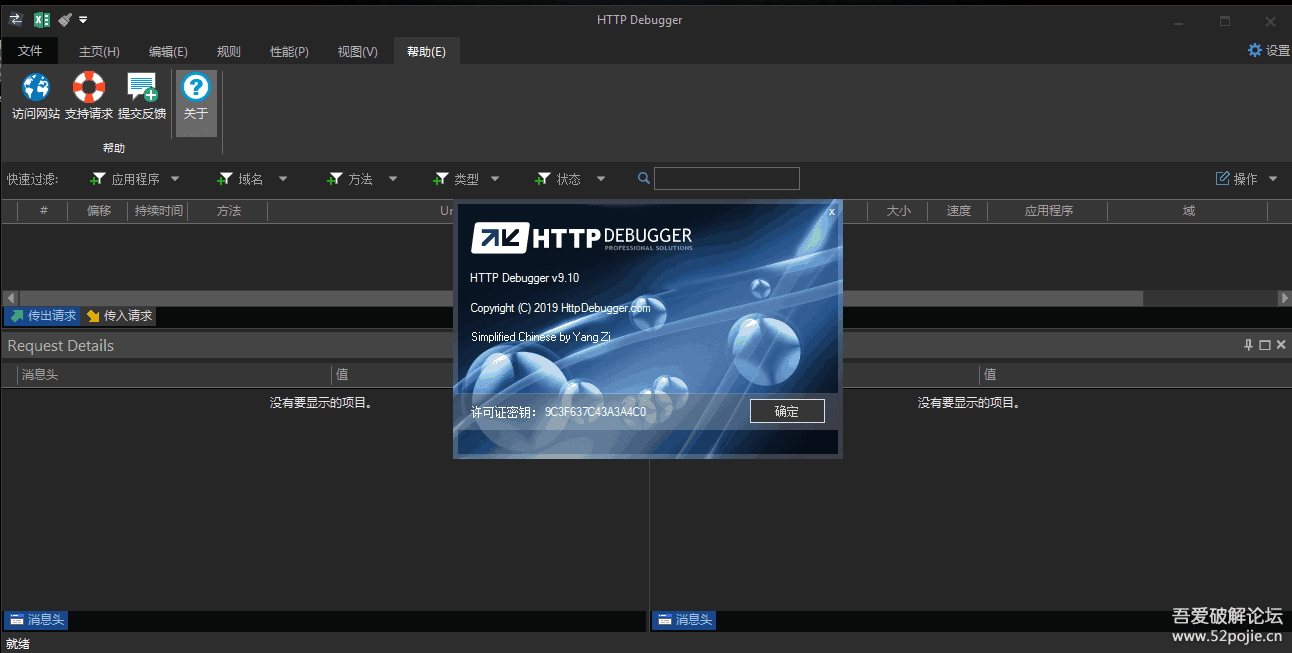Select the Help (帮助) ribbon tab
This screenshot has height=653, width=1292.
[426, 52]
